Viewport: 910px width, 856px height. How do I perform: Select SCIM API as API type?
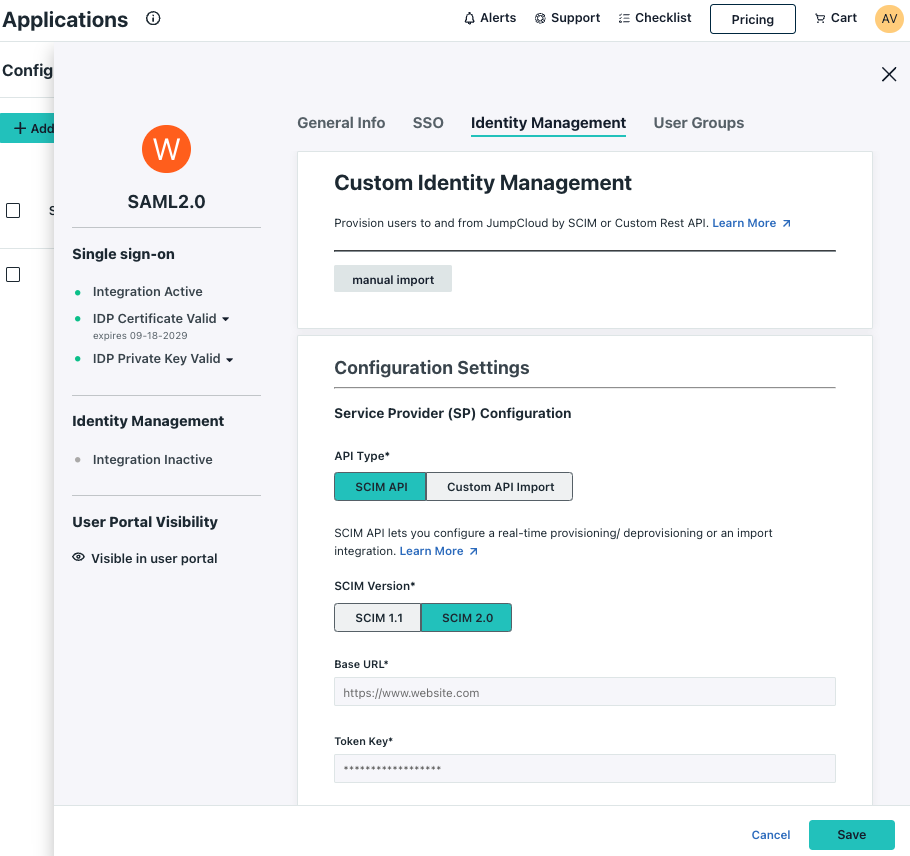(380, 486)
